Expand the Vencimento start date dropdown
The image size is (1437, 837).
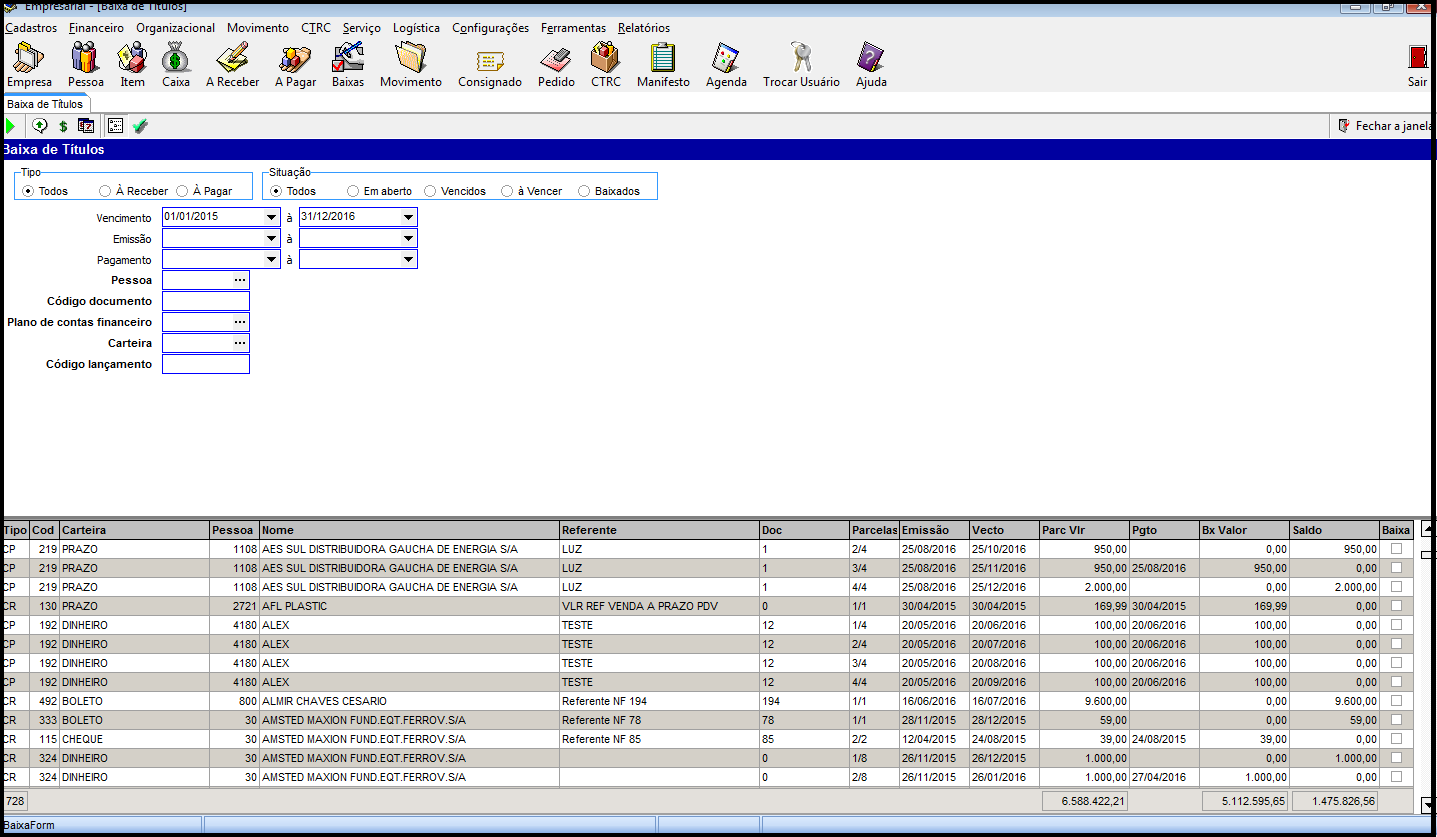(271, 217)
